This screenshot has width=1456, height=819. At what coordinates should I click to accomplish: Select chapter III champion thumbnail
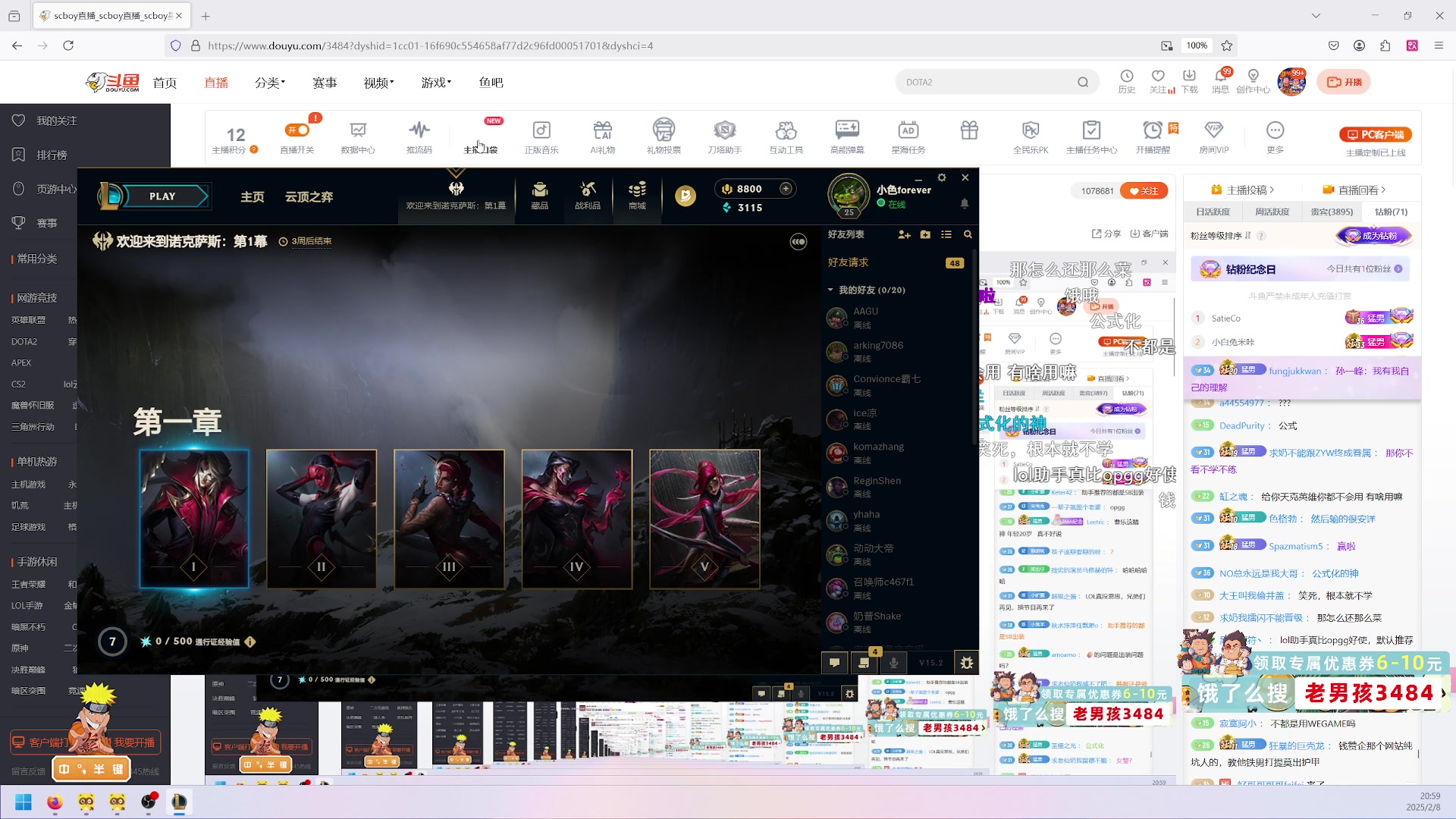click(x=449, y=519)
